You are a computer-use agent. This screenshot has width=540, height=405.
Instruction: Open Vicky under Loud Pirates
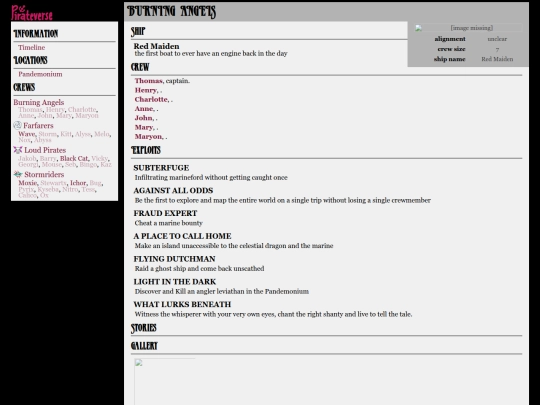click(x=100, y=158)
